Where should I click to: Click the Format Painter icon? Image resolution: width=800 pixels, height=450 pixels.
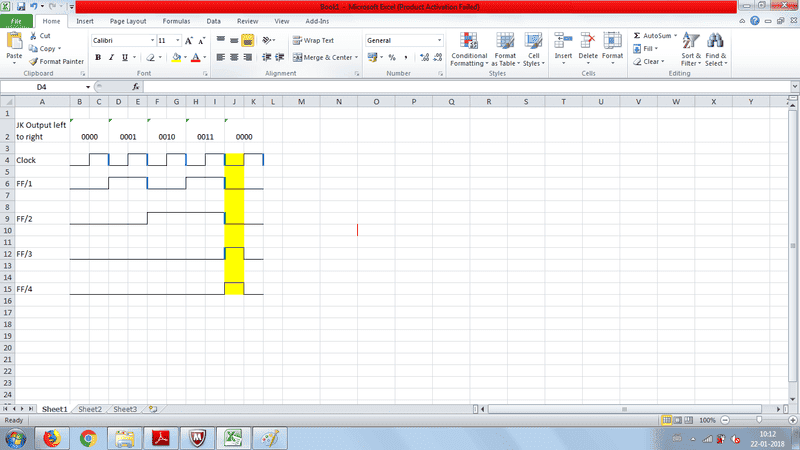pyautogui.click(x=33, y=61)
